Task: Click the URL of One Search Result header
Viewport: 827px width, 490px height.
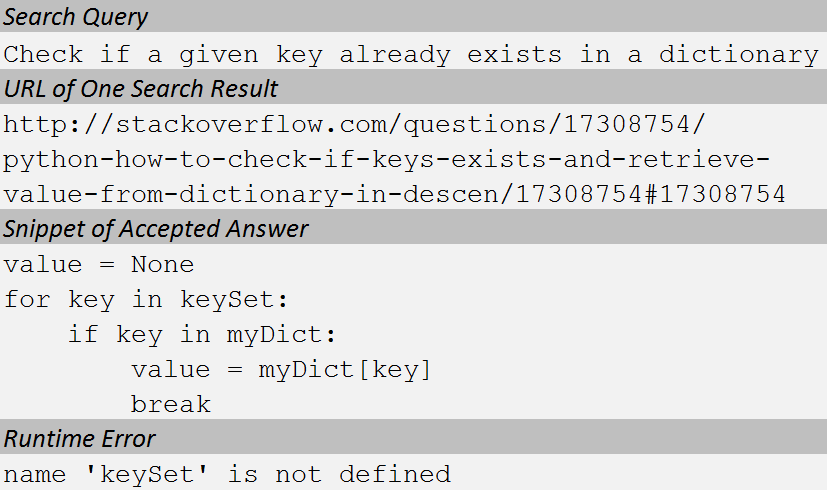Action: (140, 88)
